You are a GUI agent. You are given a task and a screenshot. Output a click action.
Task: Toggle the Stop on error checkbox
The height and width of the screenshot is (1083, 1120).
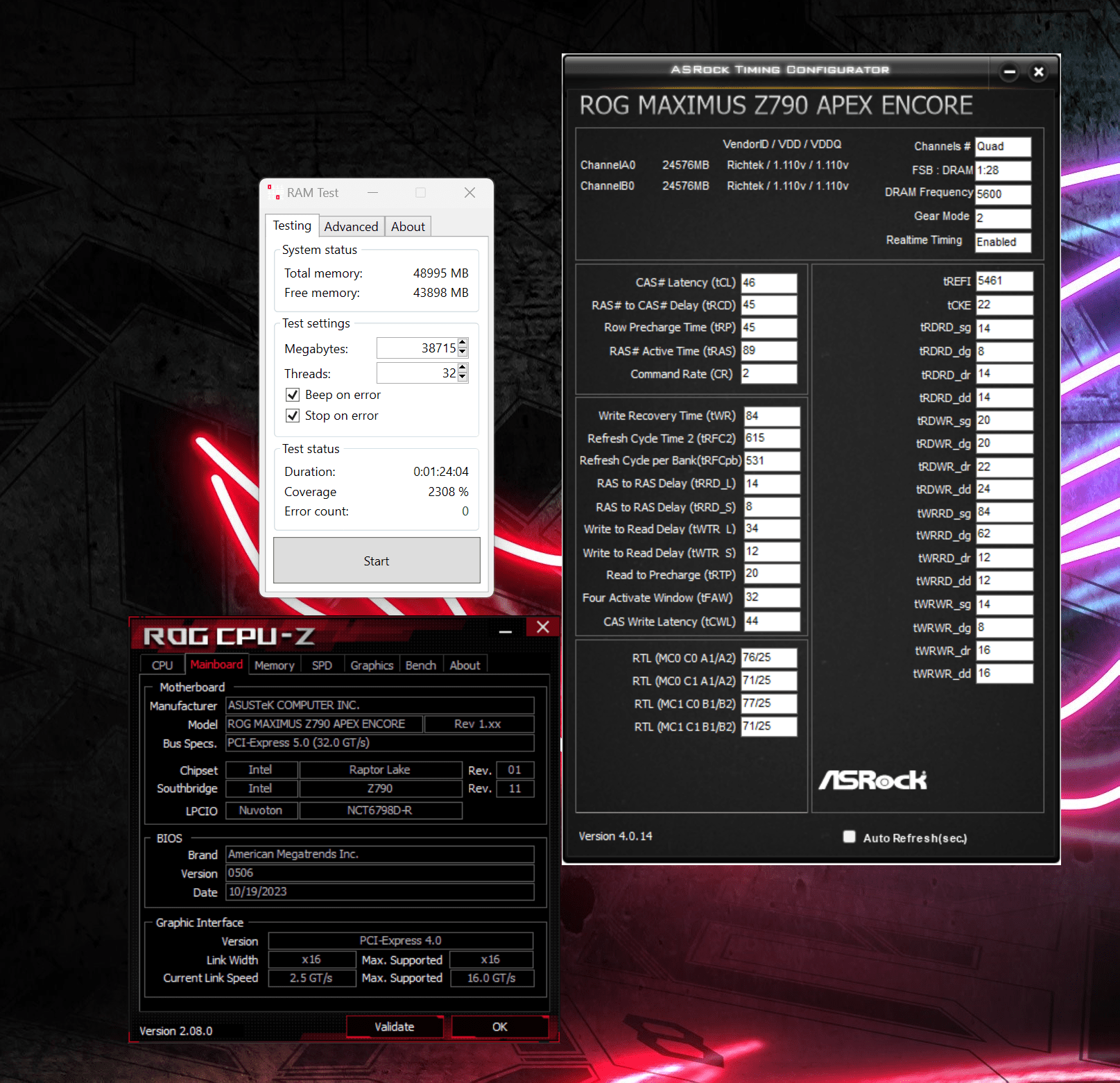click(x=293, y=416)
